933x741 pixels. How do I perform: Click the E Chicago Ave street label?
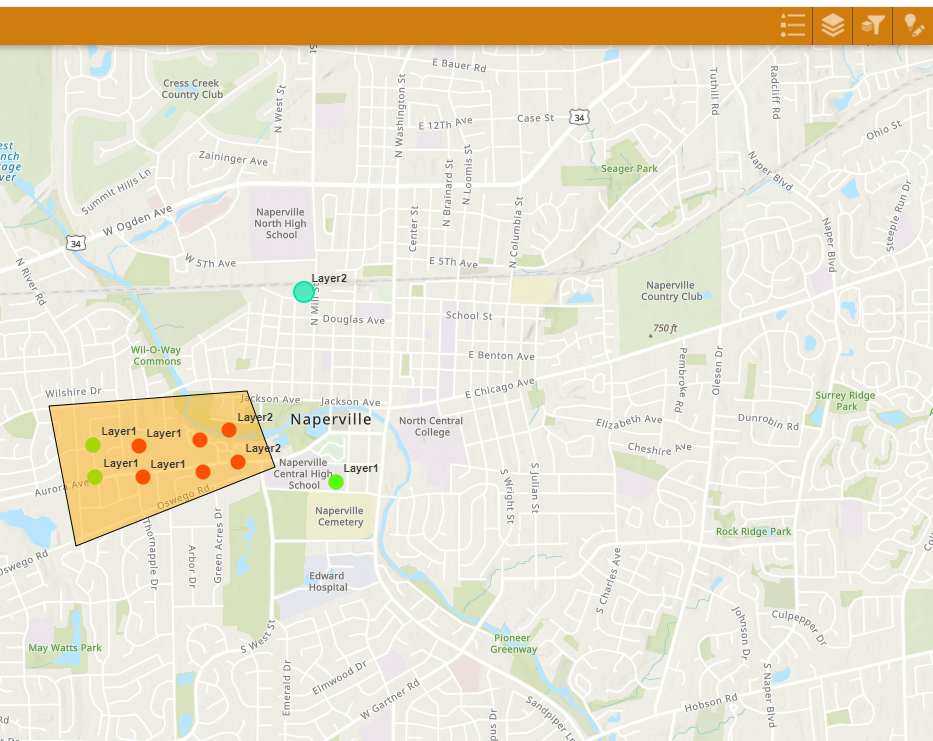pos(500,387)
